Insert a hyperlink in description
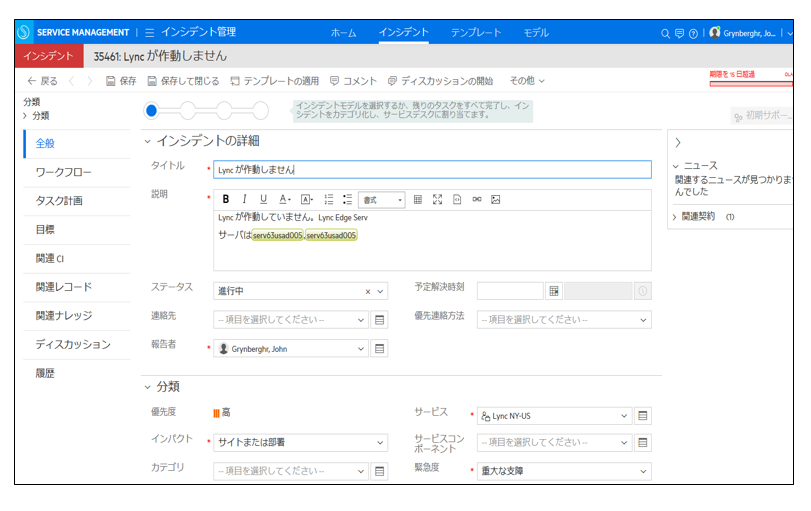811x511 pixels. tap(476, 199)
